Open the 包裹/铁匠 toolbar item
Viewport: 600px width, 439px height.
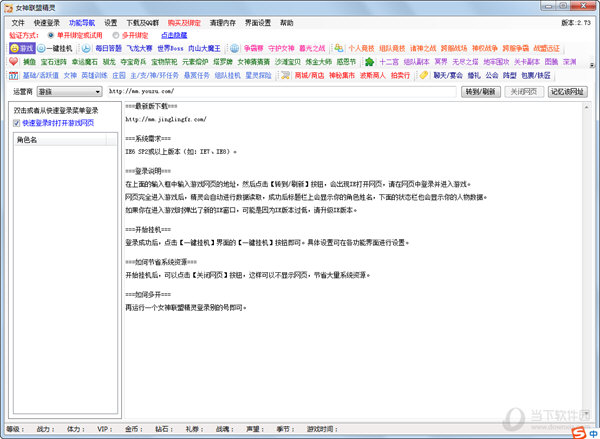point(536,76)
